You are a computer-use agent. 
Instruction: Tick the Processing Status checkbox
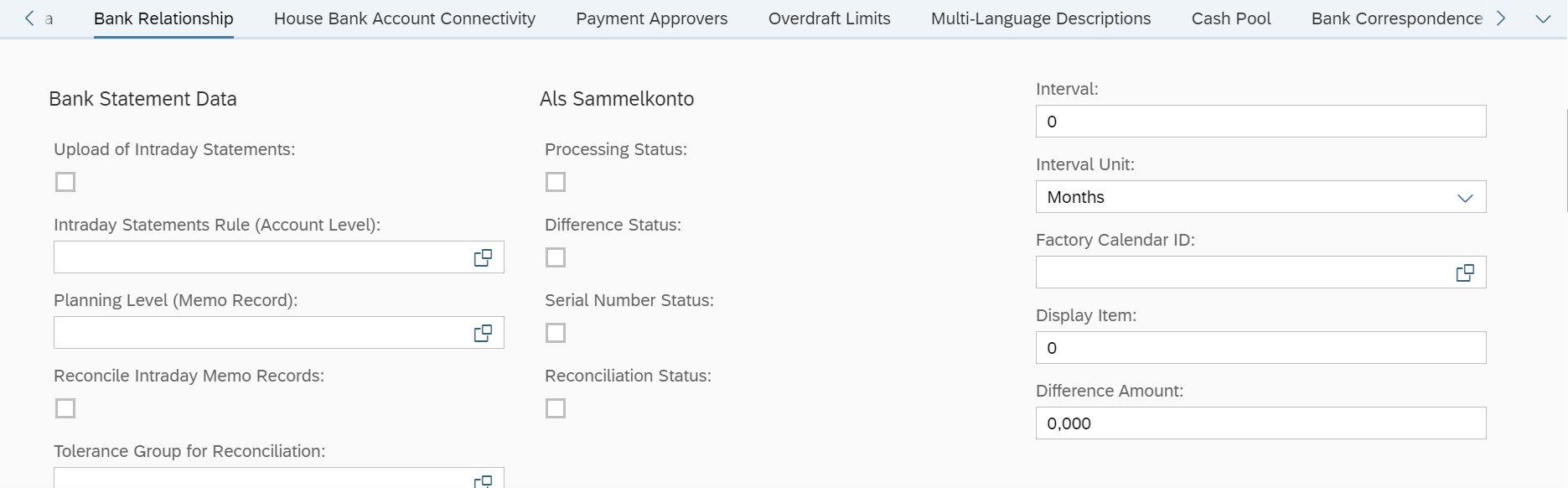coord(556,182)
